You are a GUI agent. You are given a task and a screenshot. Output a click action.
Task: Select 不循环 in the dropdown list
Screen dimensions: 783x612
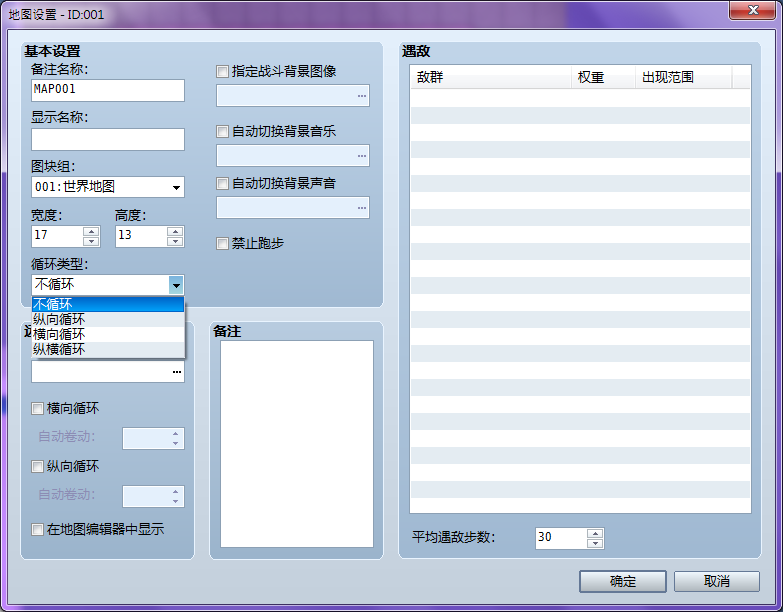[x=108, y=304]
